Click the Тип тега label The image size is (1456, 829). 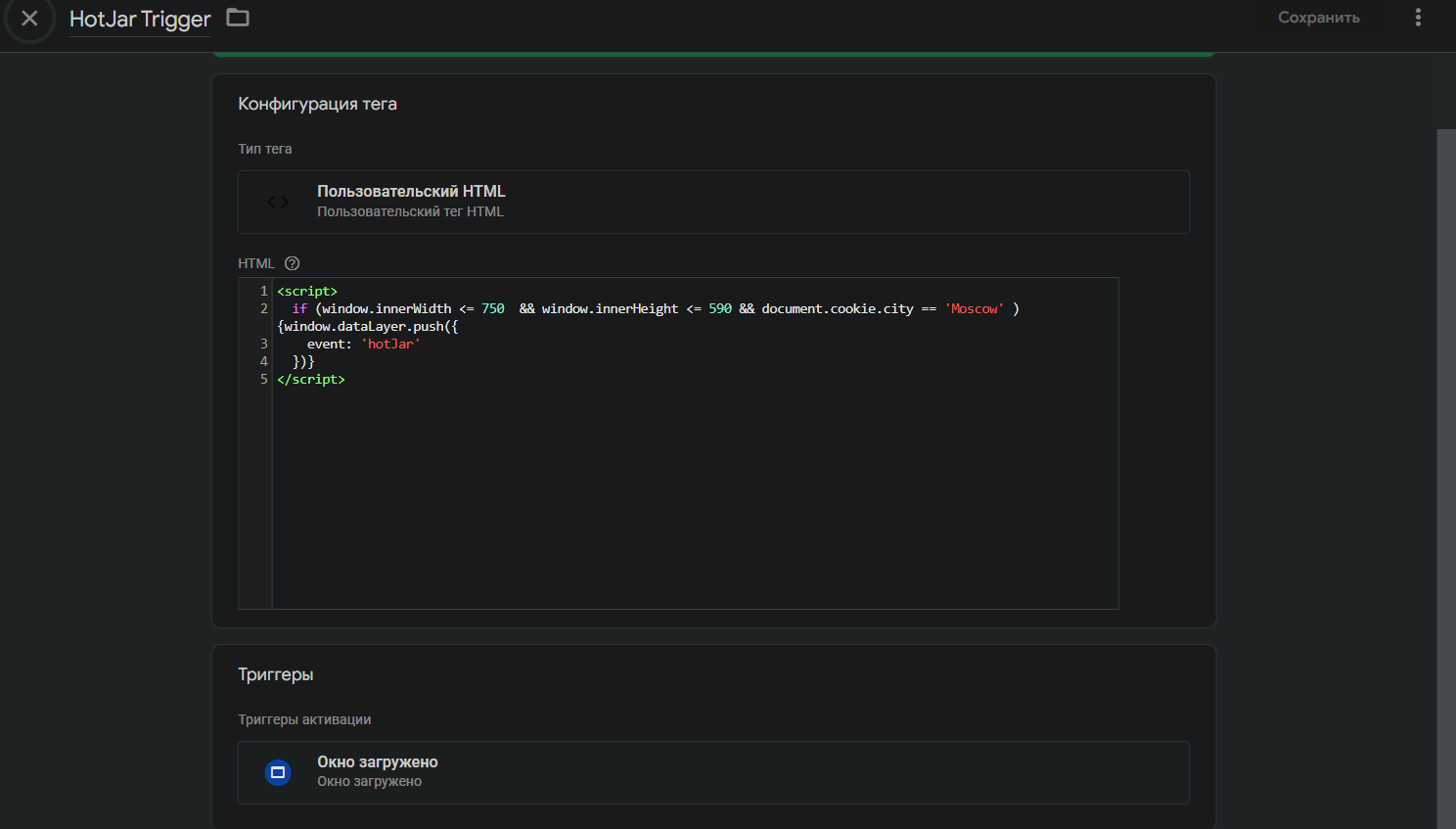point(265,149)
